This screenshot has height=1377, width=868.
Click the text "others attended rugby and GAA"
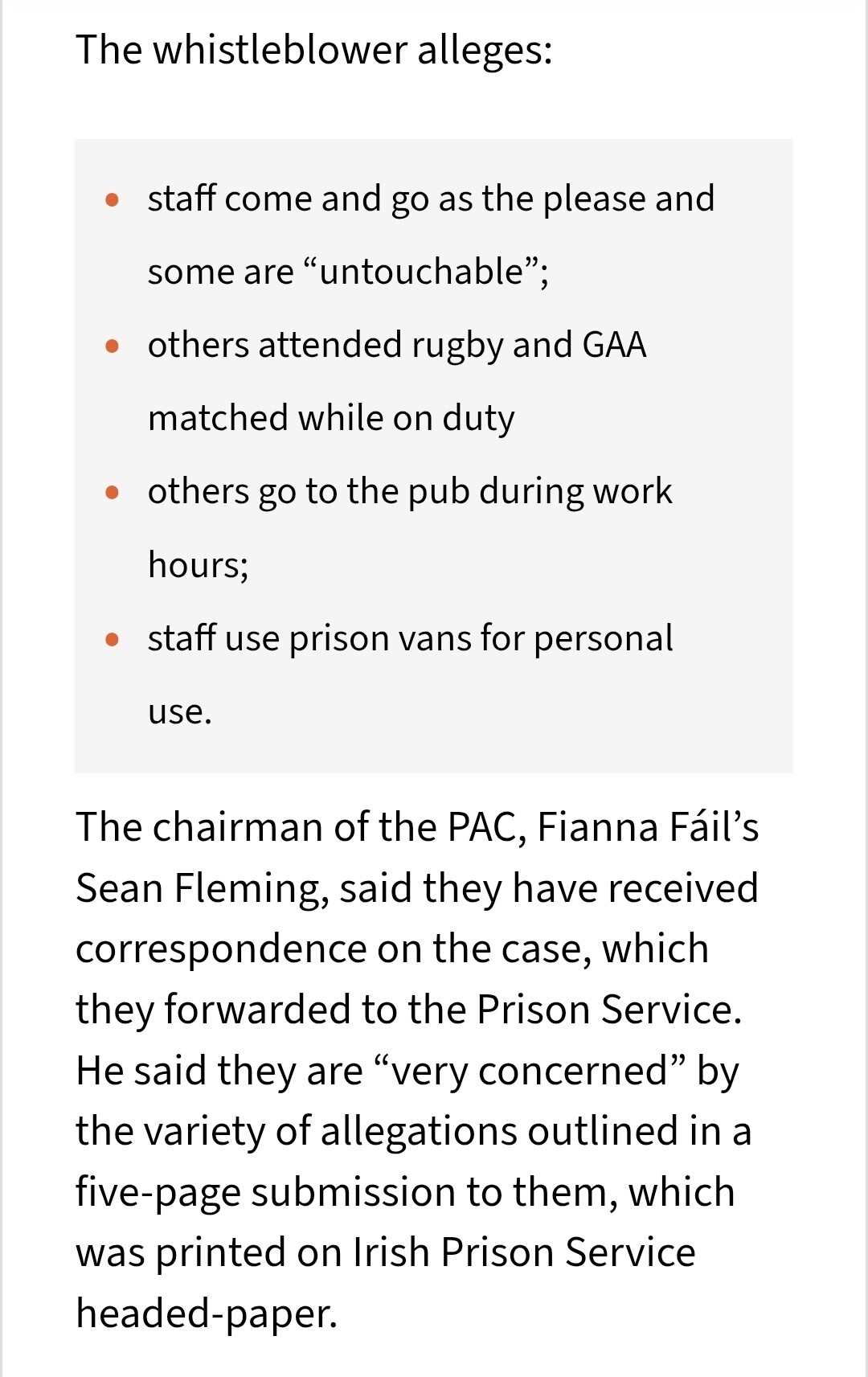click(x=397, y=345)
